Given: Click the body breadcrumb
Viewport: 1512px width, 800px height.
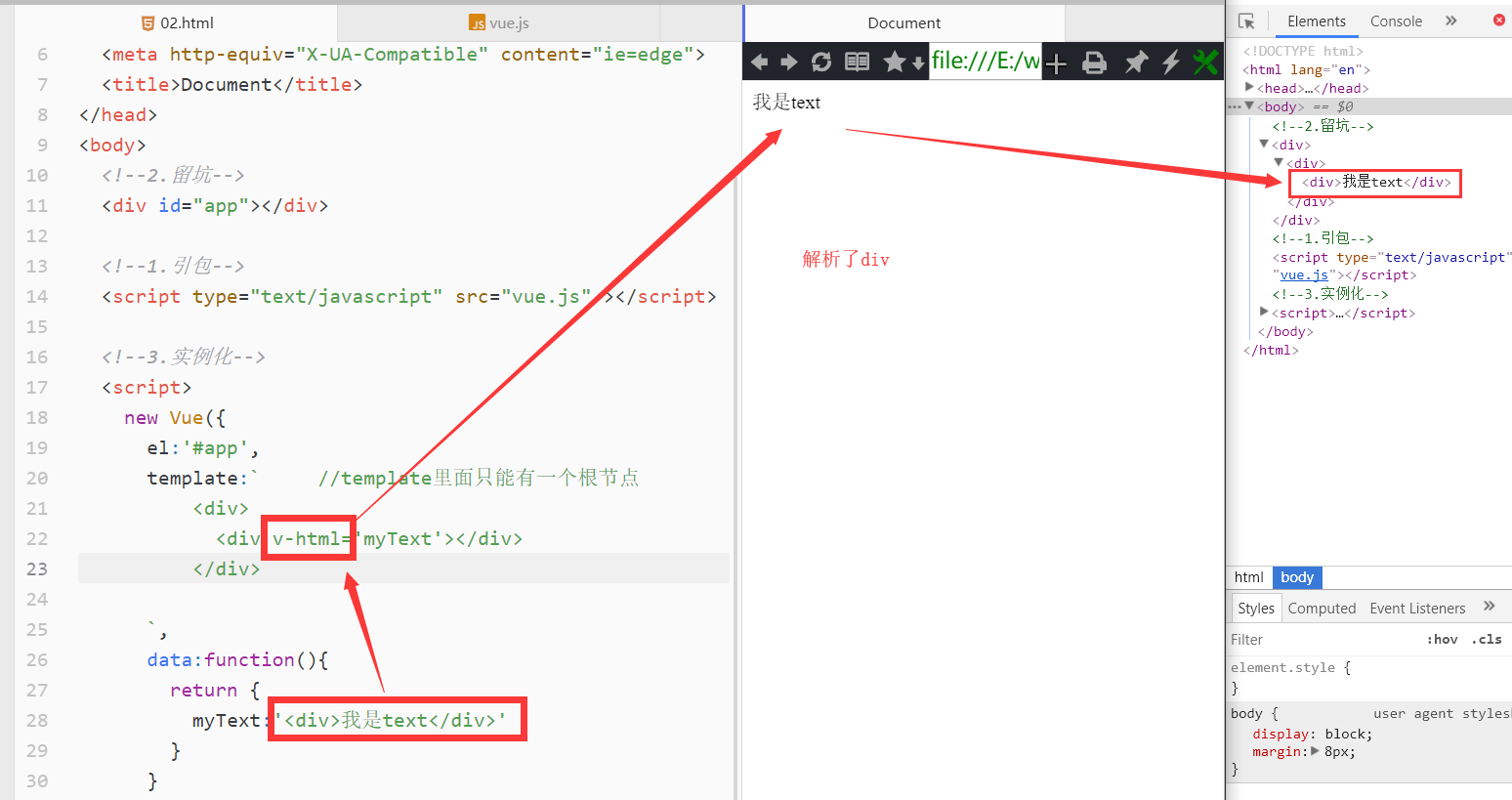Looking at the screenshot, I should click(x=1297, y=577).
